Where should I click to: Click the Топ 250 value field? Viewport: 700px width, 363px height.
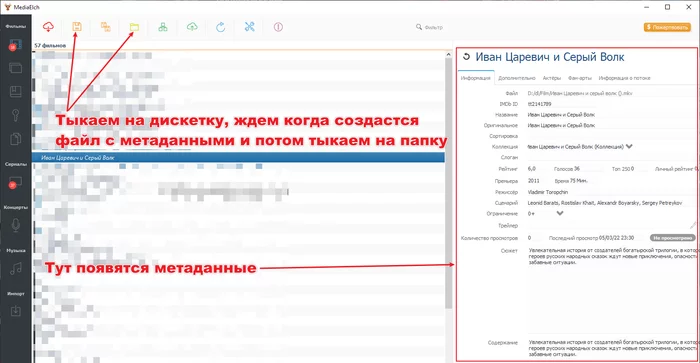point(638,169)
